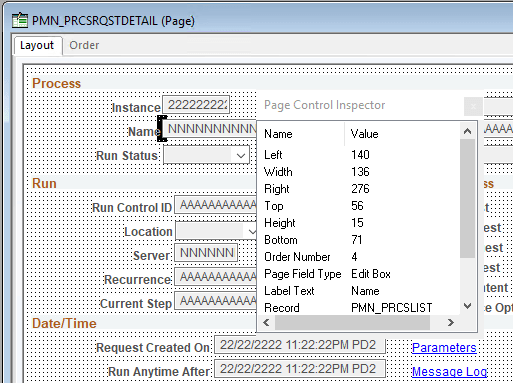Select the Run Anytime After field

(300, 369)
